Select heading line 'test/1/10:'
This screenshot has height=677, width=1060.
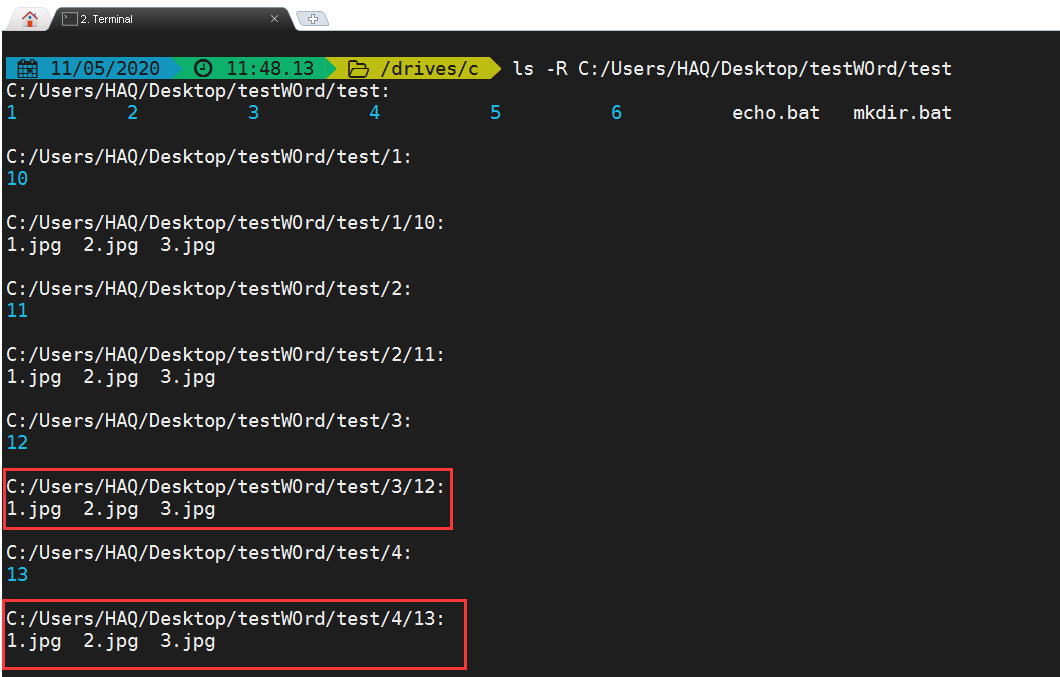pos(226,223)
